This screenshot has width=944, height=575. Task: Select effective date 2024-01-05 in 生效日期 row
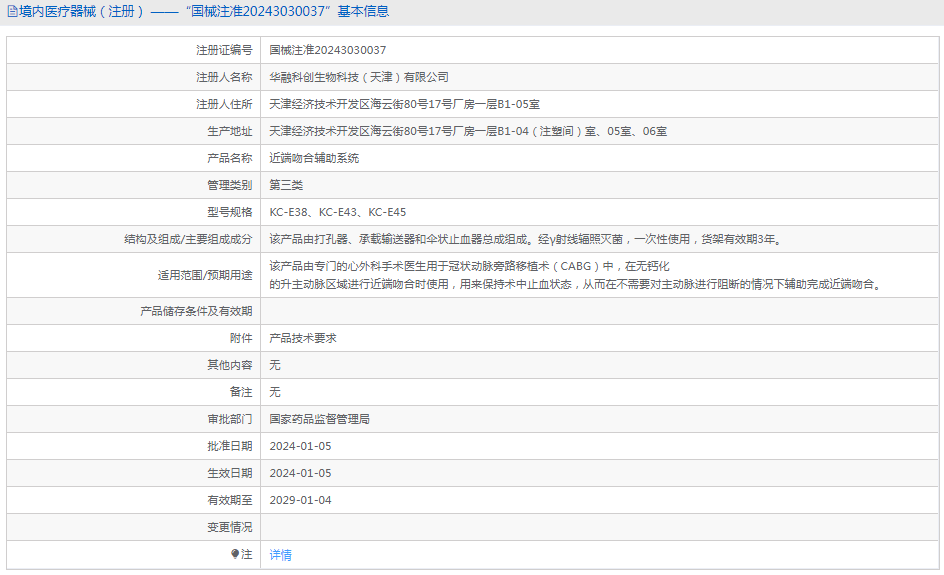300,473
